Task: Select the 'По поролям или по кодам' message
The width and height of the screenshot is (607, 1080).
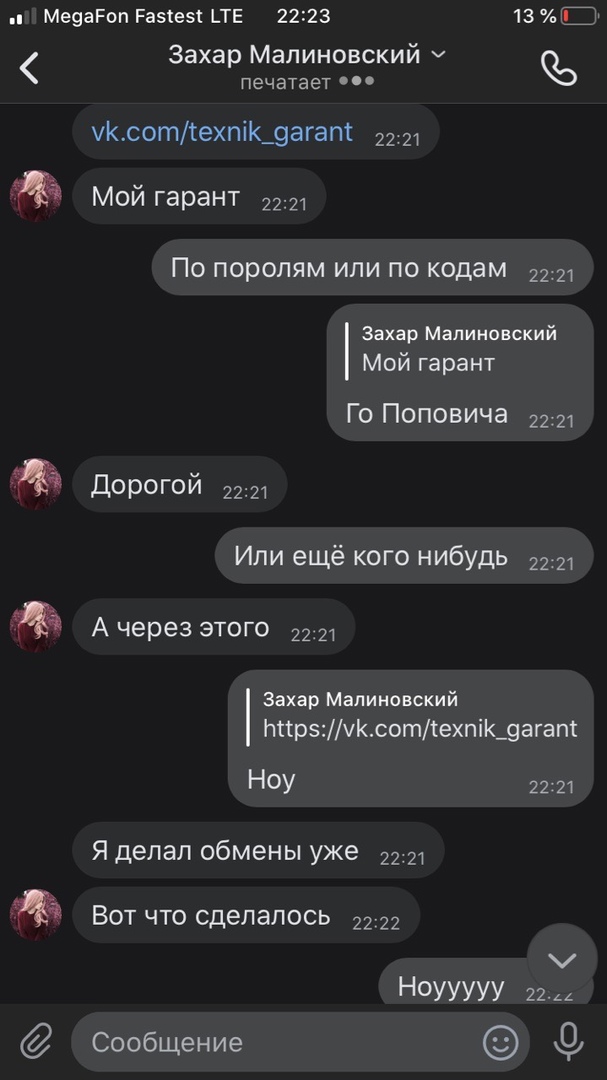Action: coord(373,268)
